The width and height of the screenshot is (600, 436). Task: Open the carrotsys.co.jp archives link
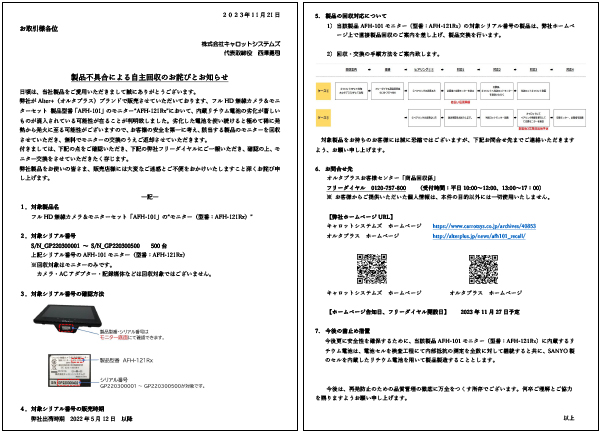click(x=484, y=226)
